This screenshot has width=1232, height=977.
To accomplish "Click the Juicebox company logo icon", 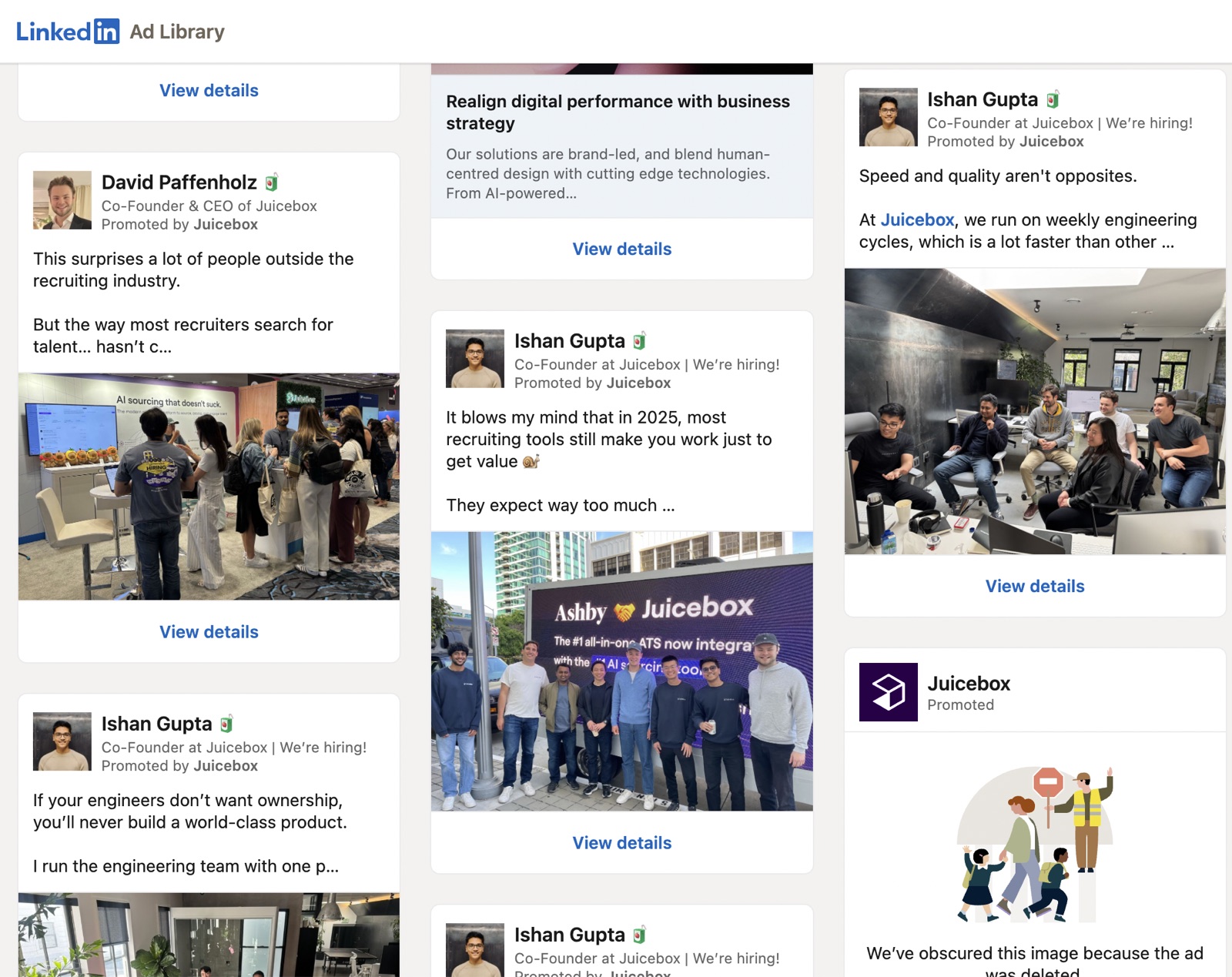I will [889, 692].
